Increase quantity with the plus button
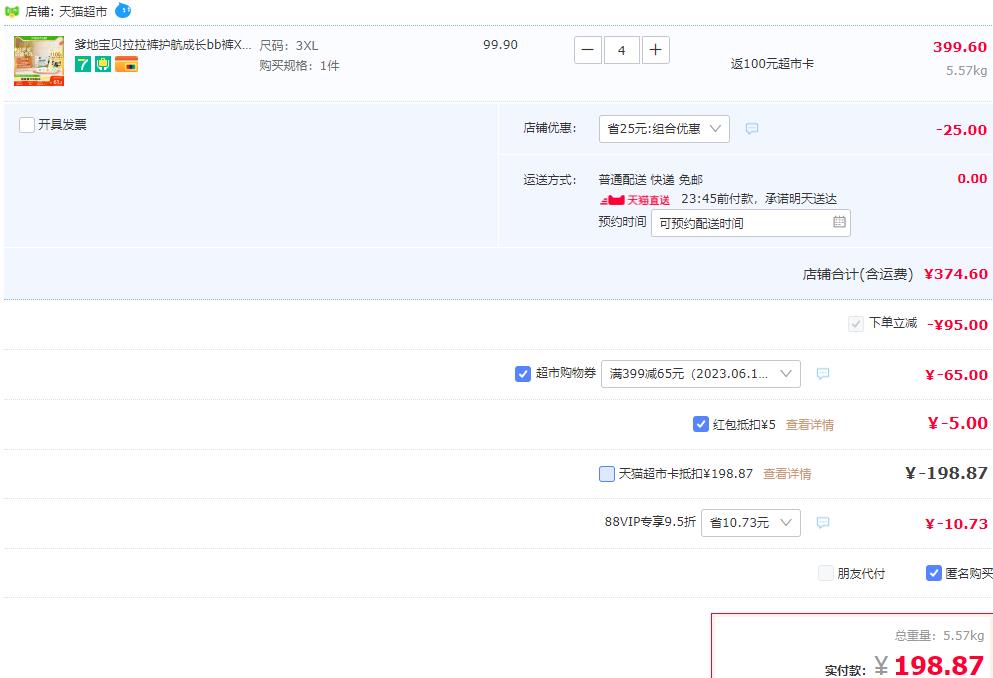The width and height of the screenshot is (993, 678). tap(655, 50)
